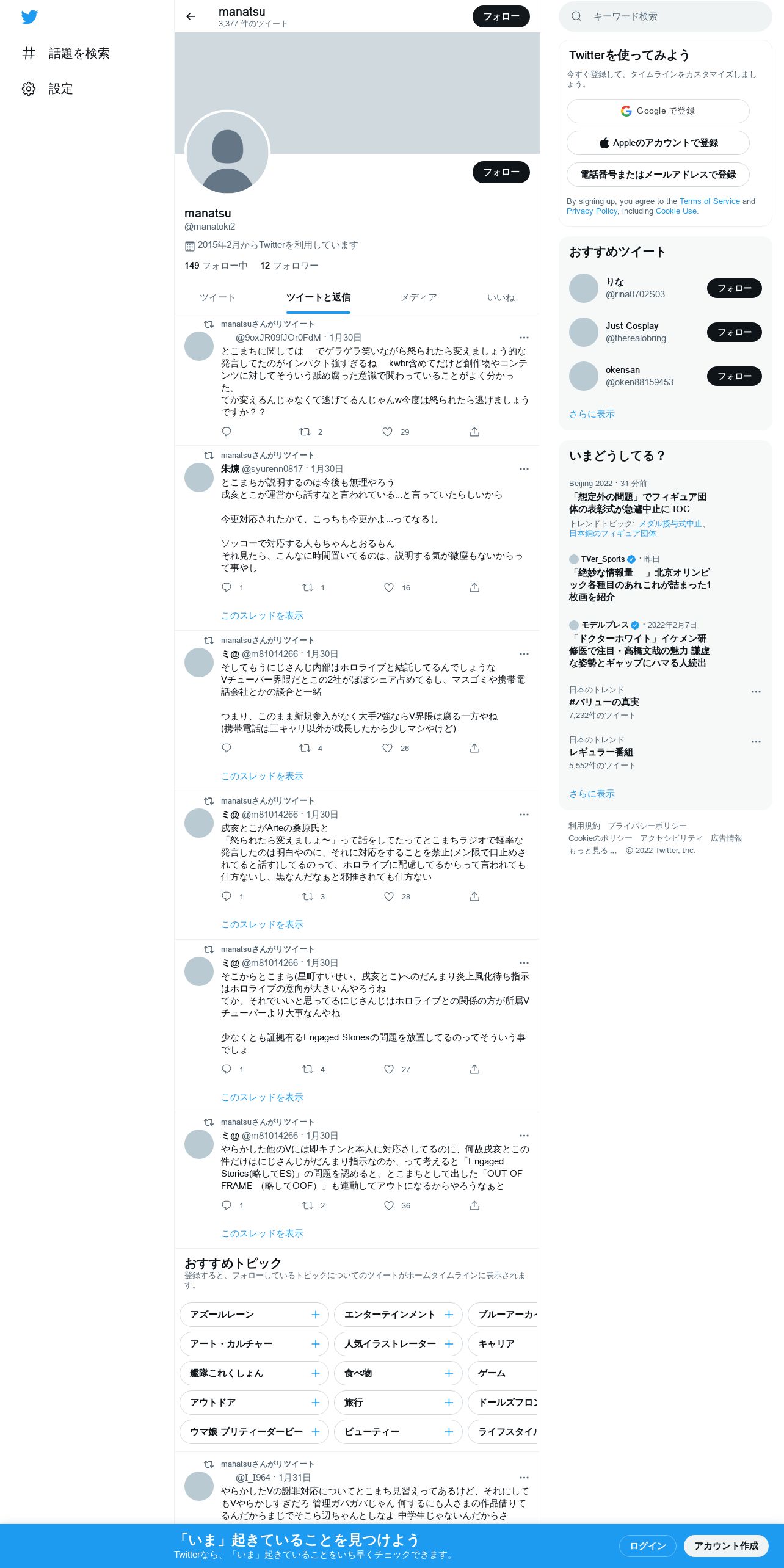View 149 フォロー中 list
The width and height of the screenshot is (784, 1568).
216,266
